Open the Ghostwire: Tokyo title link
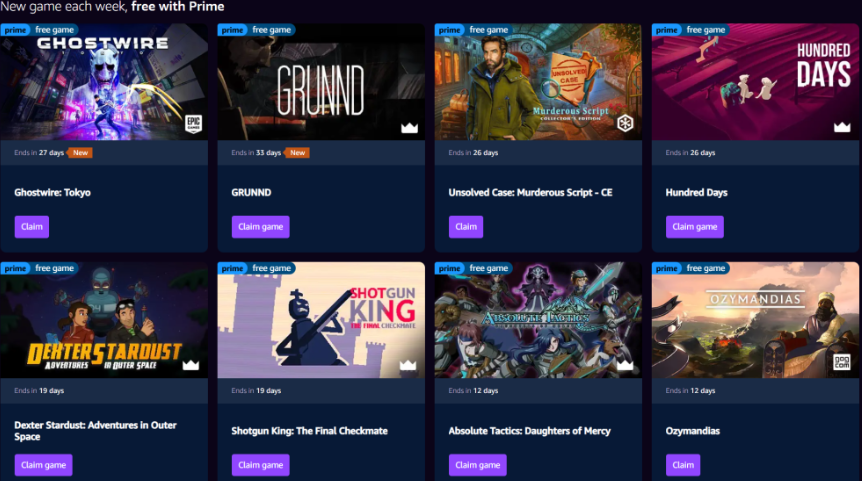 click(x=52, y=192)
